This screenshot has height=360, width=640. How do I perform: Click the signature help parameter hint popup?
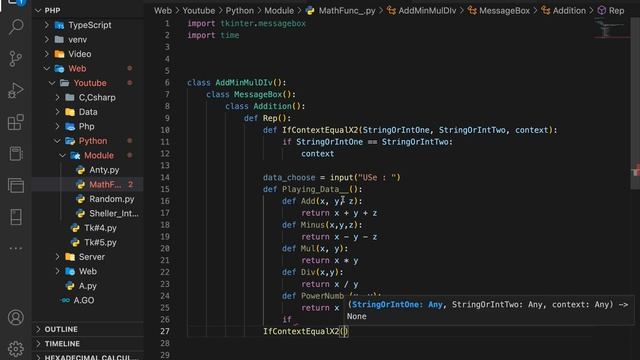(x=489, y=310)
